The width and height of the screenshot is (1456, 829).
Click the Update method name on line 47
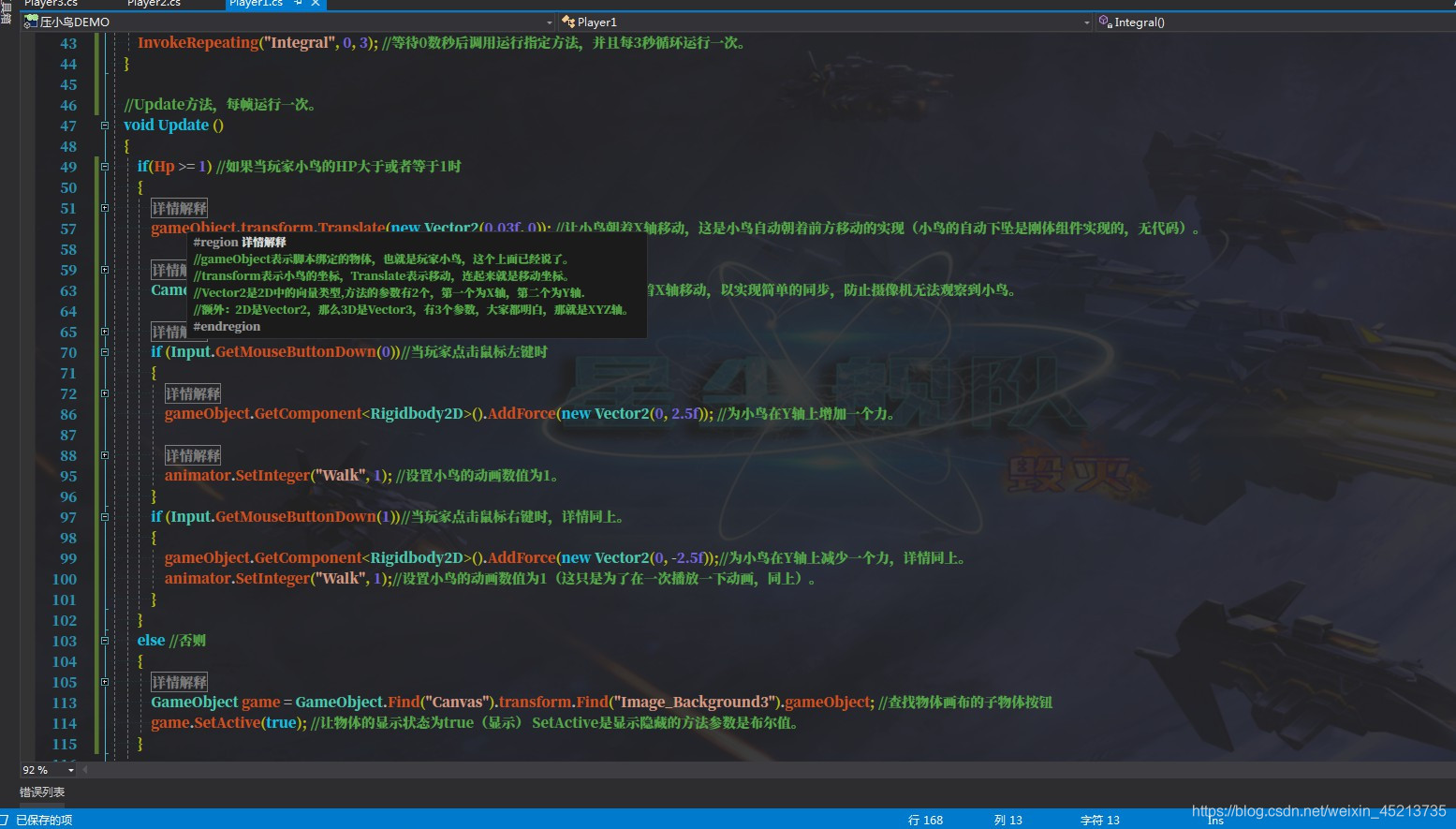(x=184, y=126)
